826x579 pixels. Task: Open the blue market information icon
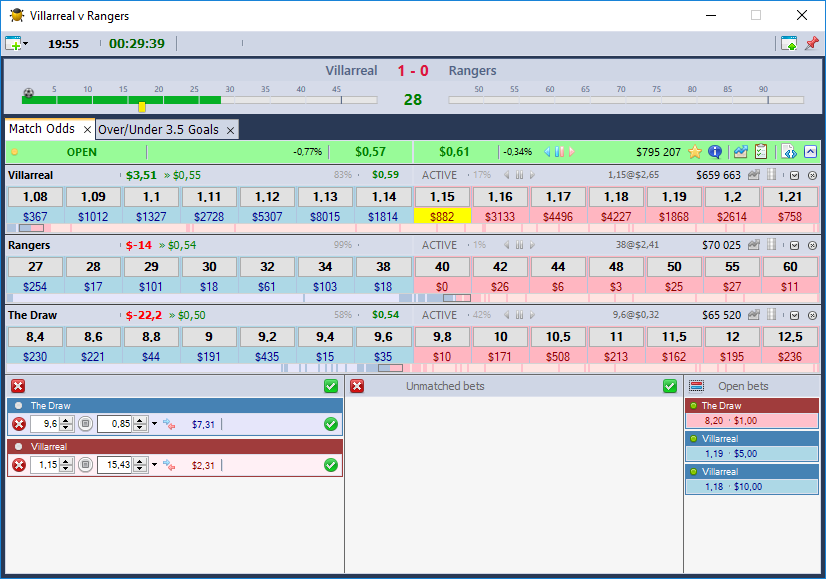[x=715, y=152]
